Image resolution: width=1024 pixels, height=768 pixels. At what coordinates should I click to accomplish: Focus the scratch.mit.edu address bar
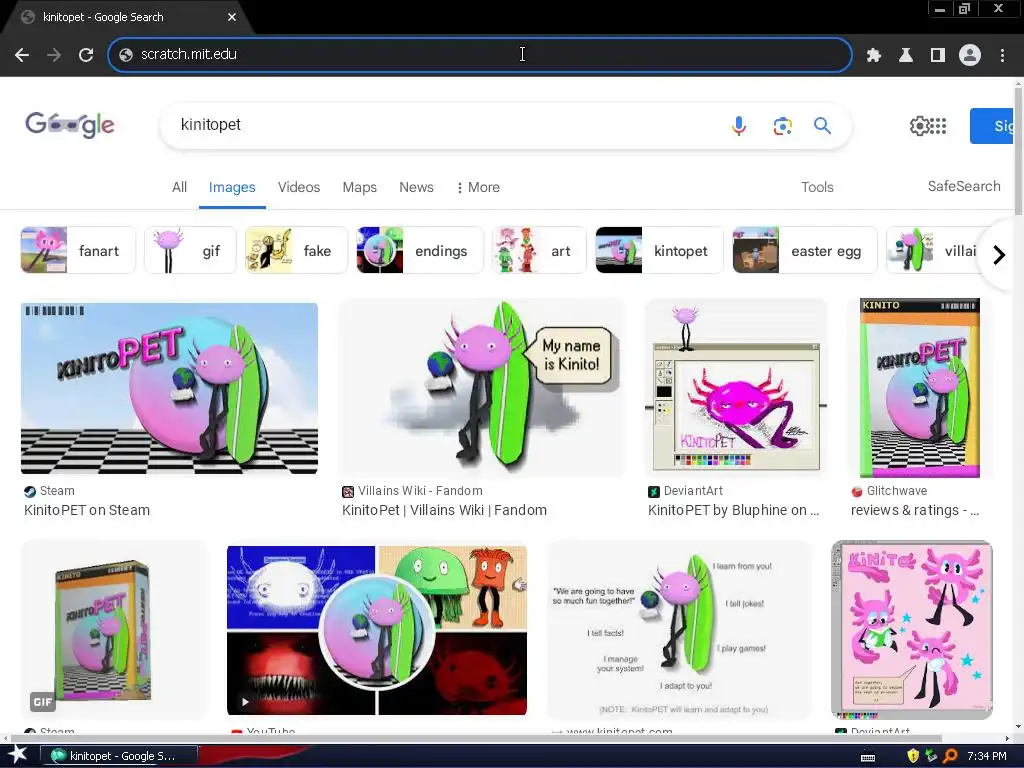pyautogui.click(x=480, y=55)
